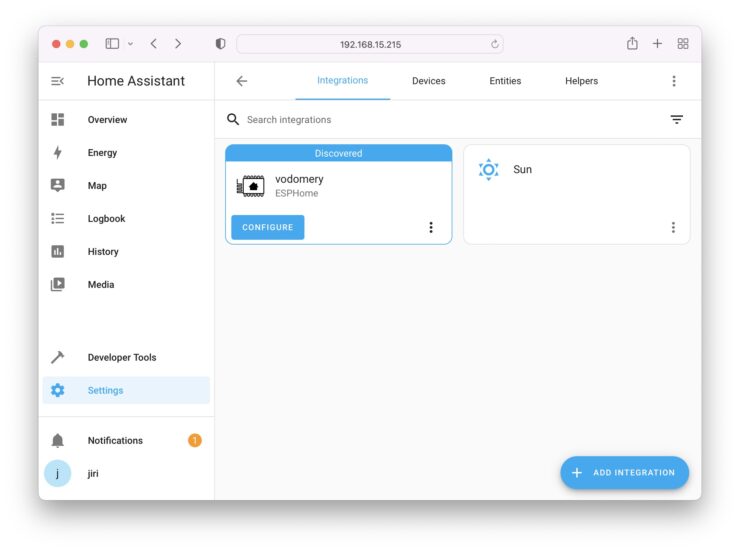Click the CONFIGURE button for vodomery

(268, 227)
